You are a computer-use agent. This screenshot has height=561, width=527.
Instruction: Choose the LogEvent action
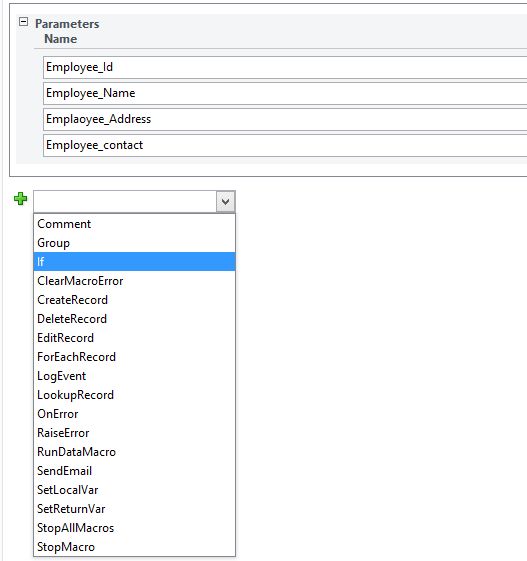(135, 376)
